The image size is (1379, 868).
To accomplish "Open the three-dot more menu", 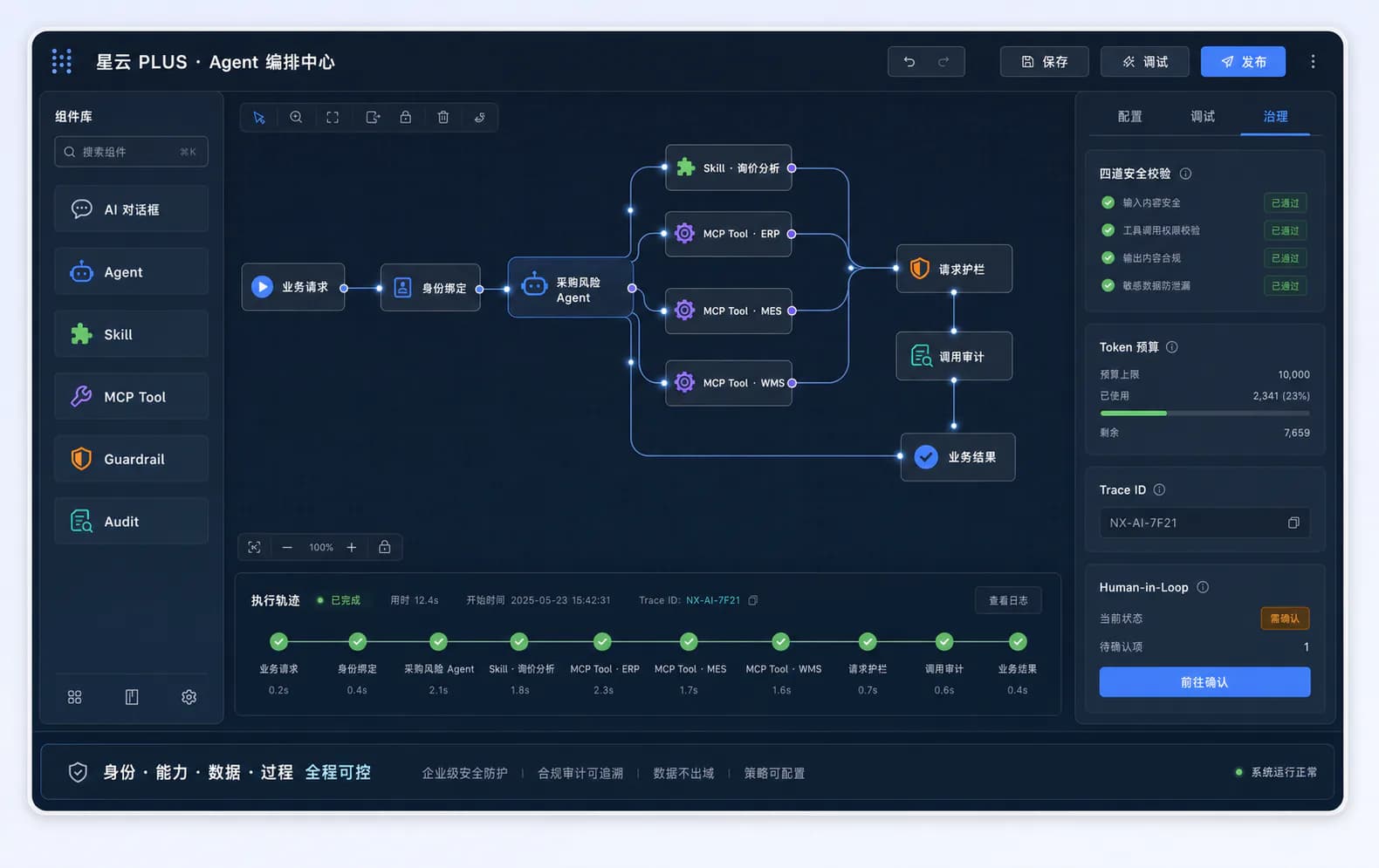I will click(1313, 62).
